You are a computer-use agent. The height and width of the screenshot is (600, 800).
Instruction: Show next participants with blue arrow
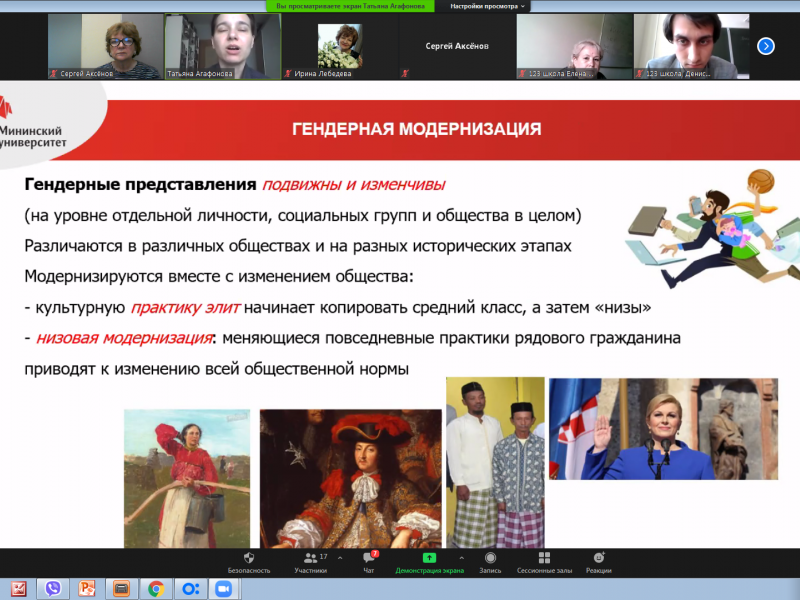(x=765, y=45)
